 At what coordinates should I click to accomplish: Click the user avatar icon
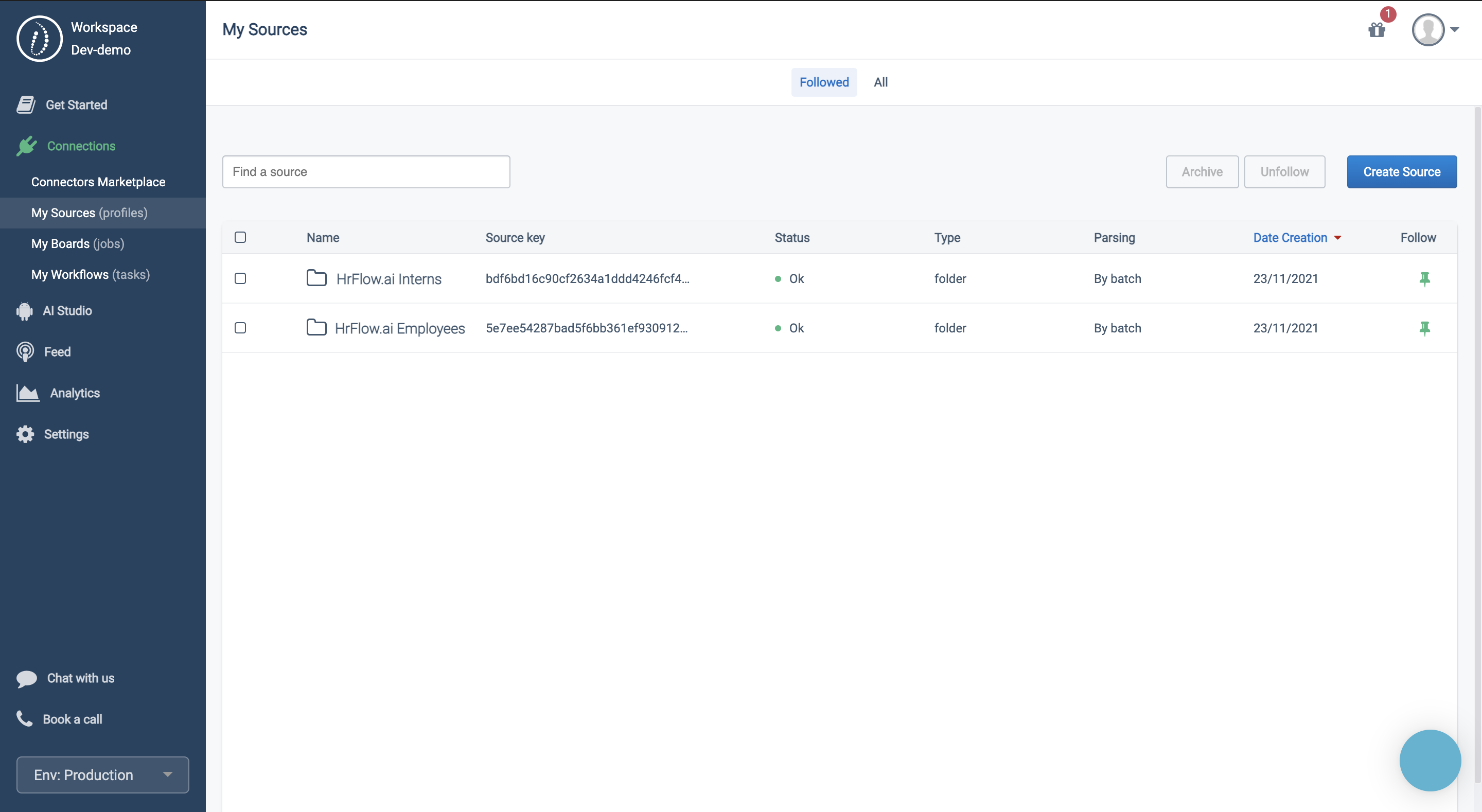pos(1428,29)
